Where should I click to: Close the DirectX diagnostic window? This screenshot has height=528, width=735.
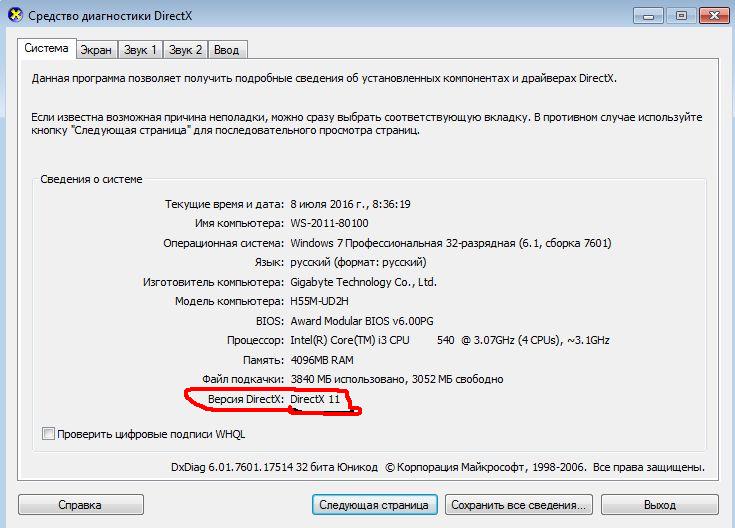714,16
